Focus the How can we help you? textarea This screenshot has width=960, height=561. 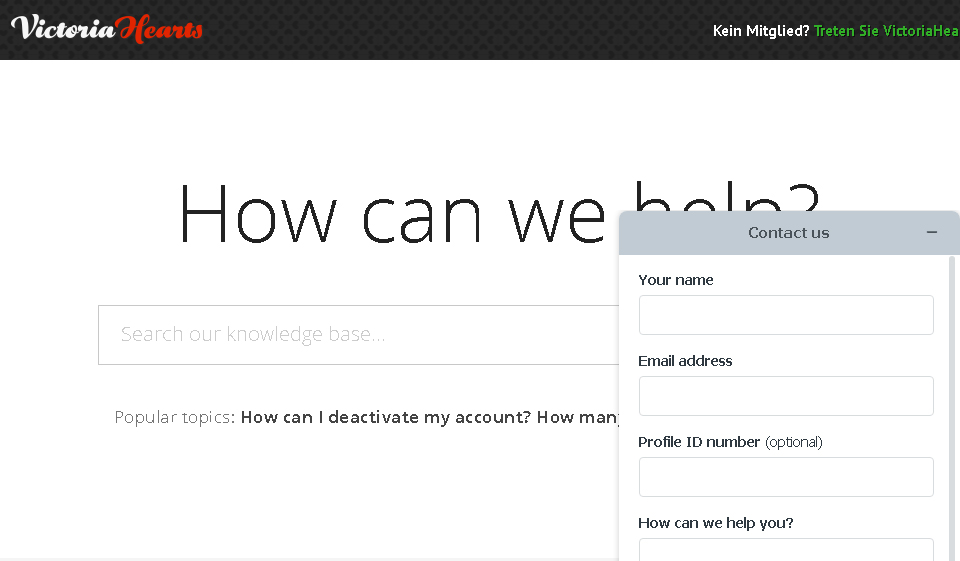coord(786,550)
